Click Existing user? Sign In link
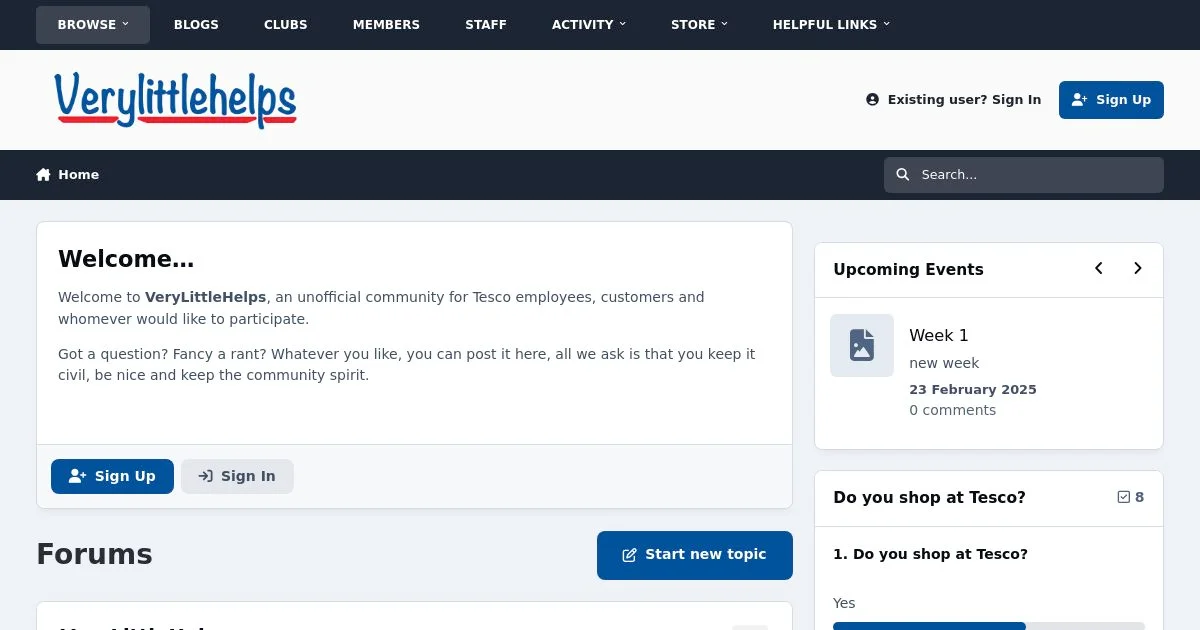This screenshot has height=630, width=1200. click(x=953, y=100)
